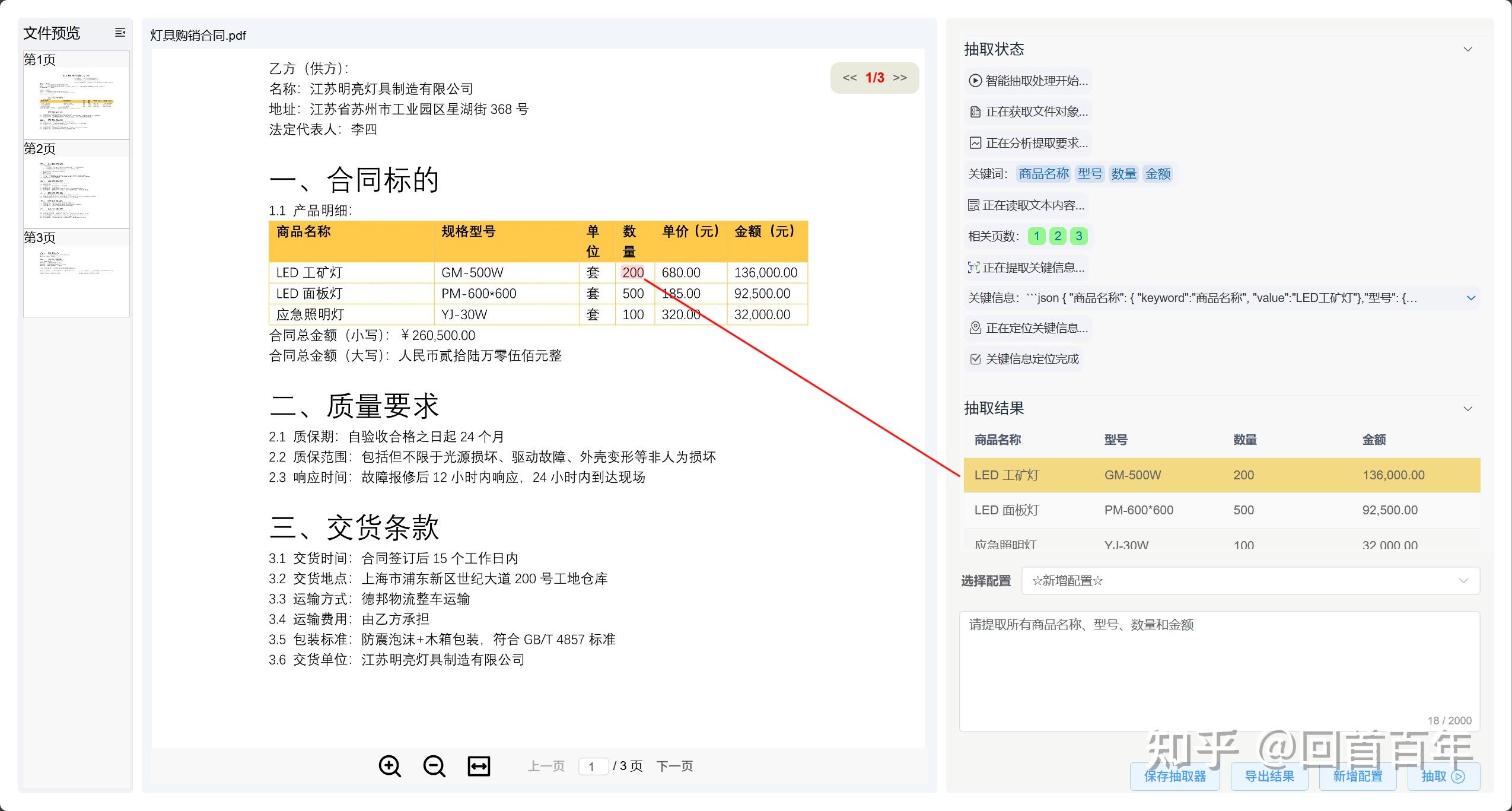The height and width of the screenshot is (811, 1512).
Task: Collapse the 文件预览 panel using its toggle icon
Action: tap(120, 33)
